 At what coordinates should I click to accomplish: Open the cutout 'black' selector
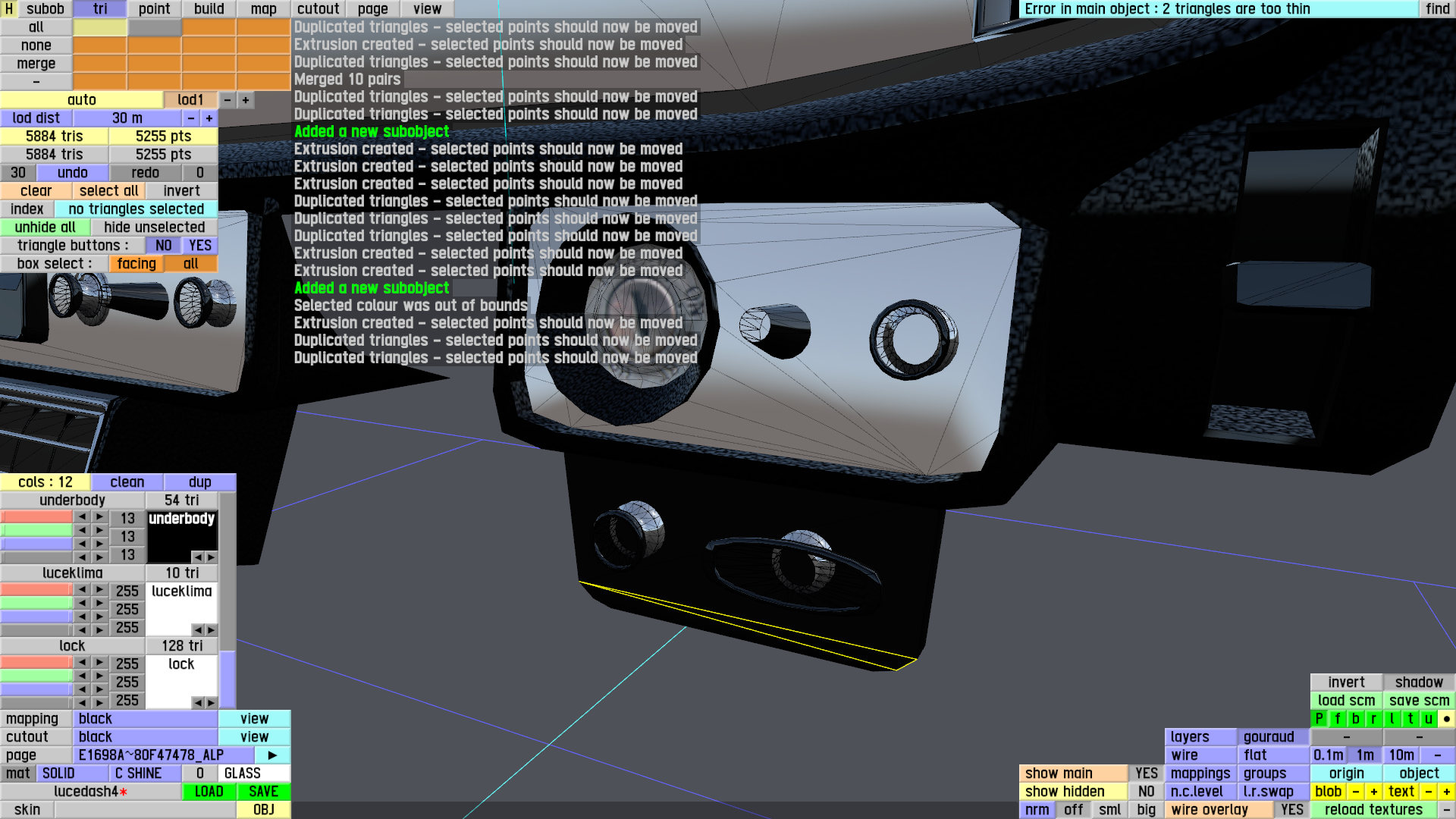[x=145, y=737]
